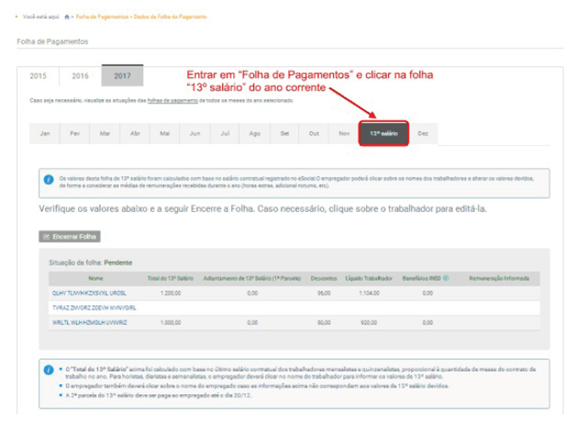Select the 2017 year tab

coord(122,76)
